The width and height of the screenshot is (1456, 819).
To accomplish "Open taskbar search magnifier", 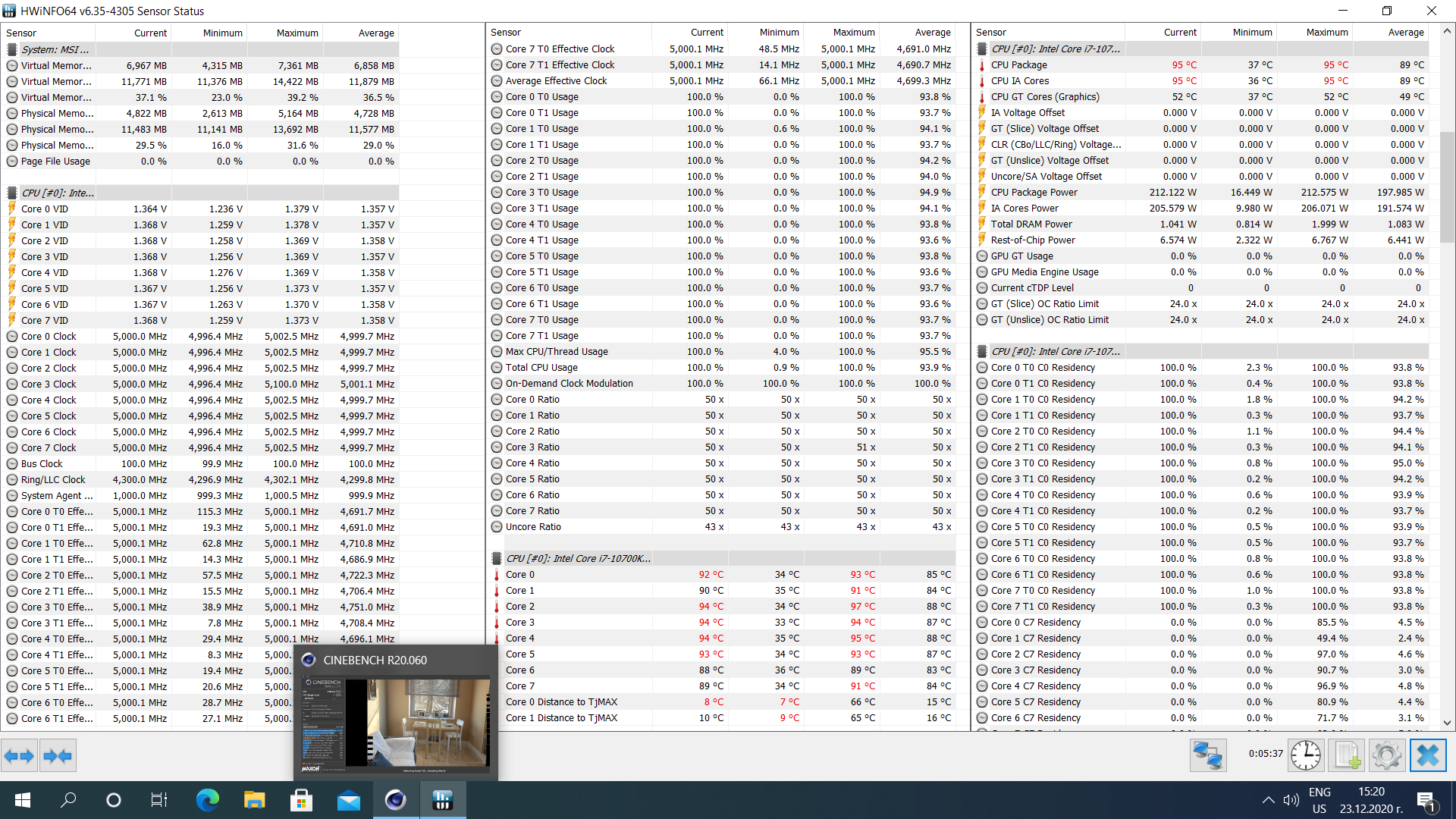I will (x=68, y=800).
